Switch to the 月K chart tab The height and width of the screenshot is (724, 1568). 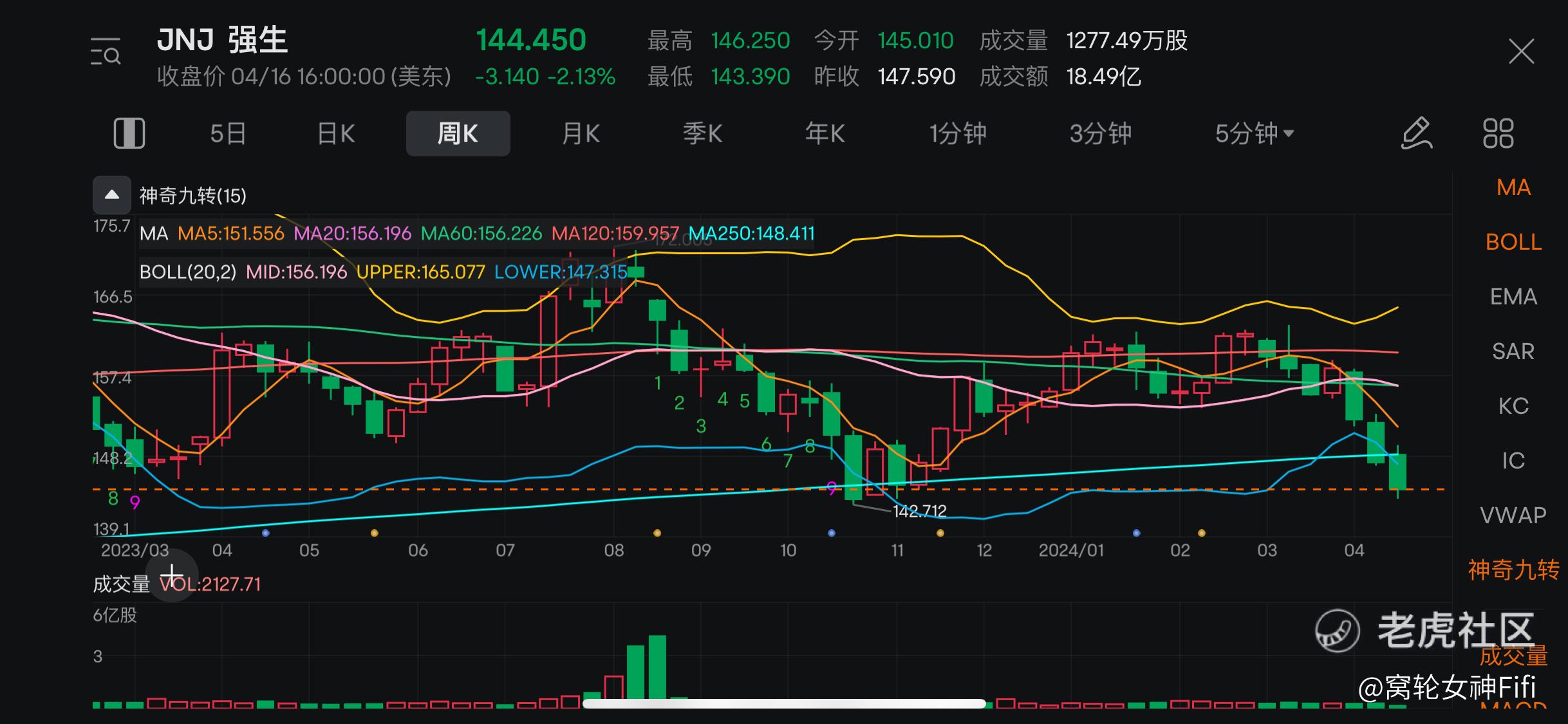(x=581, y=134)
